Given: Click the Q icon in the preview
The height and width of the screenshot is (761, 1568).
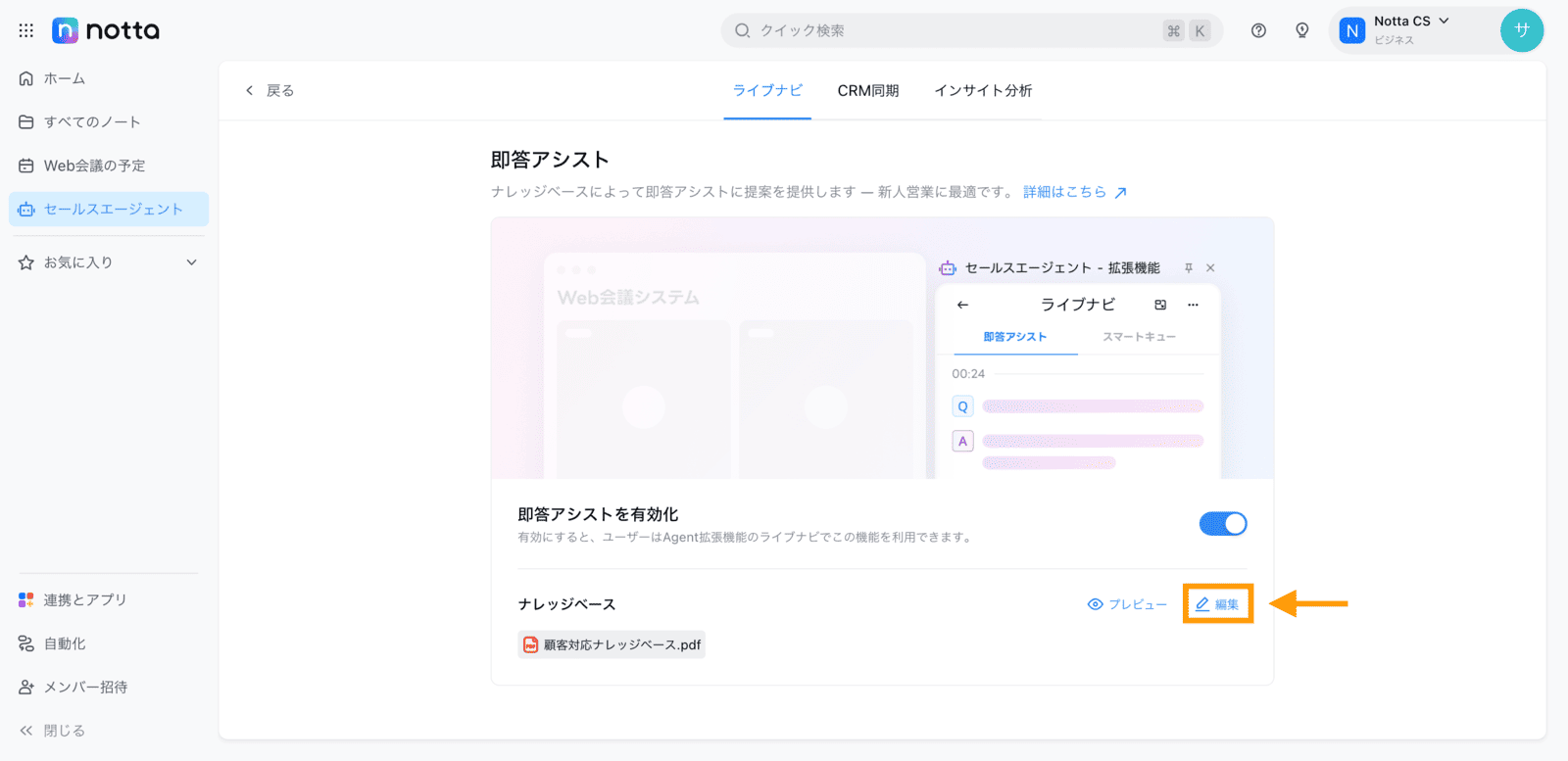Looking at the screenshot, I should coord(962,406).
